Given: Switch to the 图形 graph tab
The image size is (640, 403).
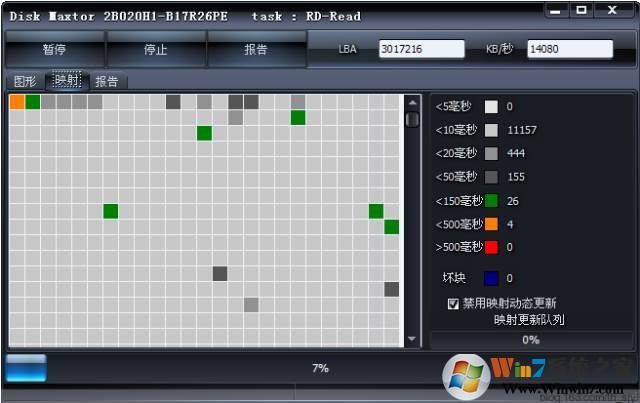Looking at the screenshot, I should pyautogui.click(x=25, y=81).
